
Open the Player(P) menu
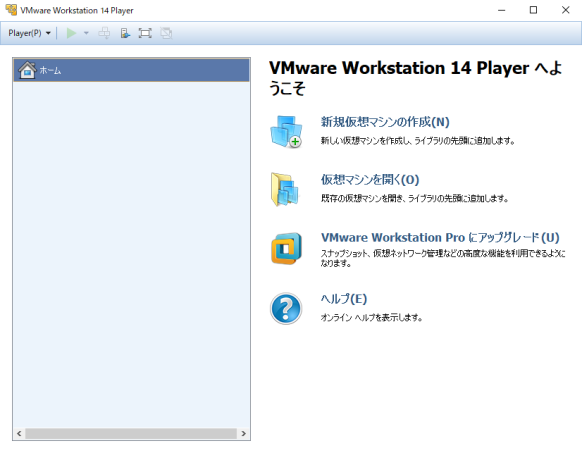click(29, 33)
